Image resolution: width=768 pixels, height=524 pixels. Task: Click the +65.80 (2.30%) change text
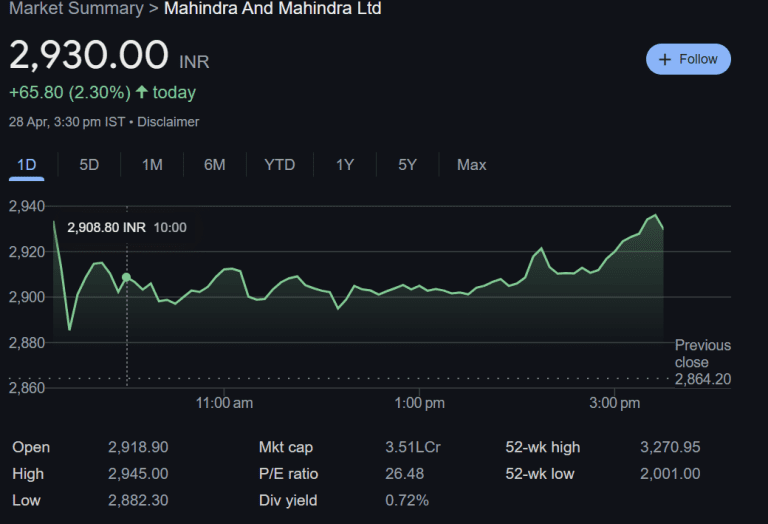click(x=70, y=93)
